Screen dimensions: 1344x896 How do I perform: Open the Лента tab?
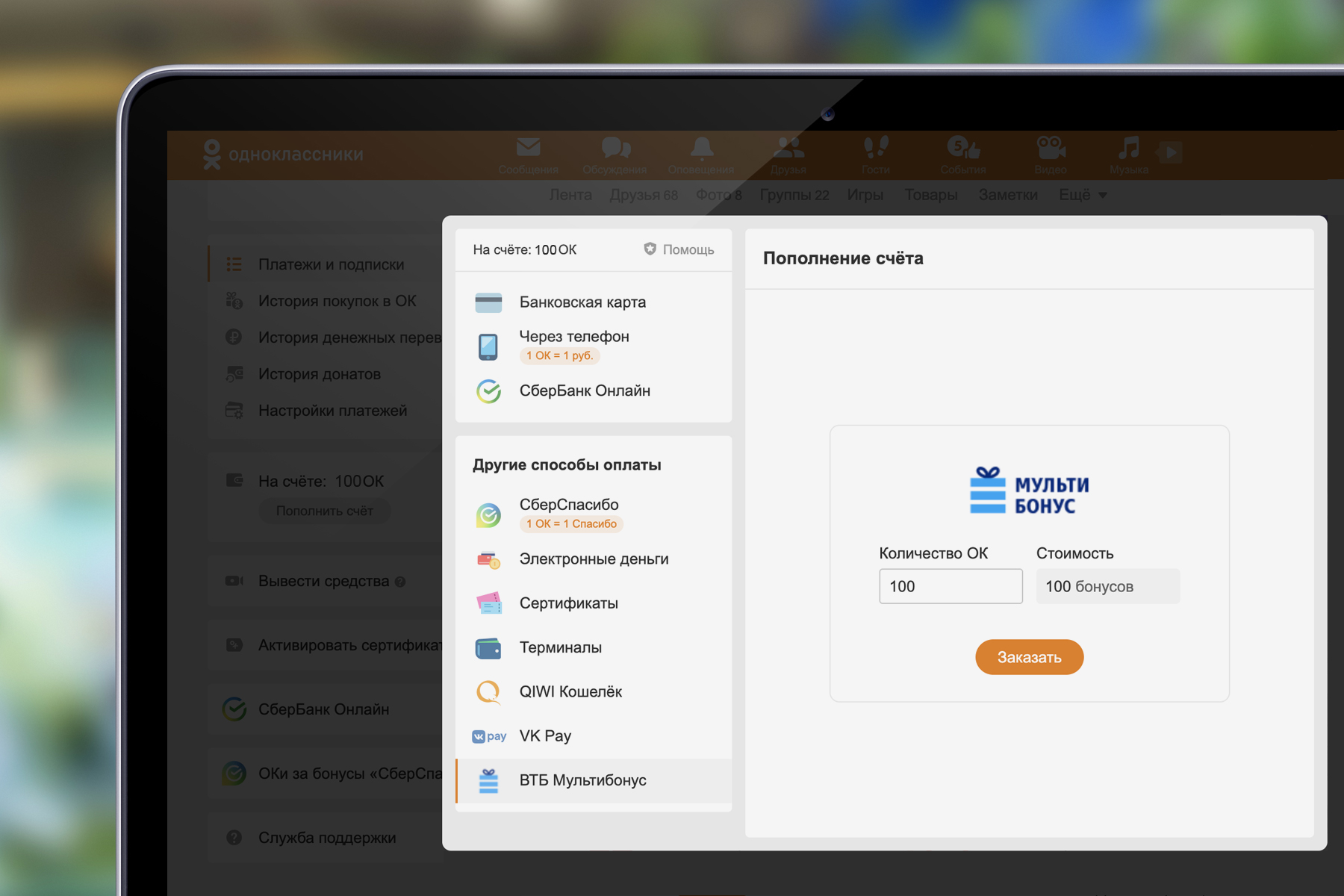coord(570,195)
